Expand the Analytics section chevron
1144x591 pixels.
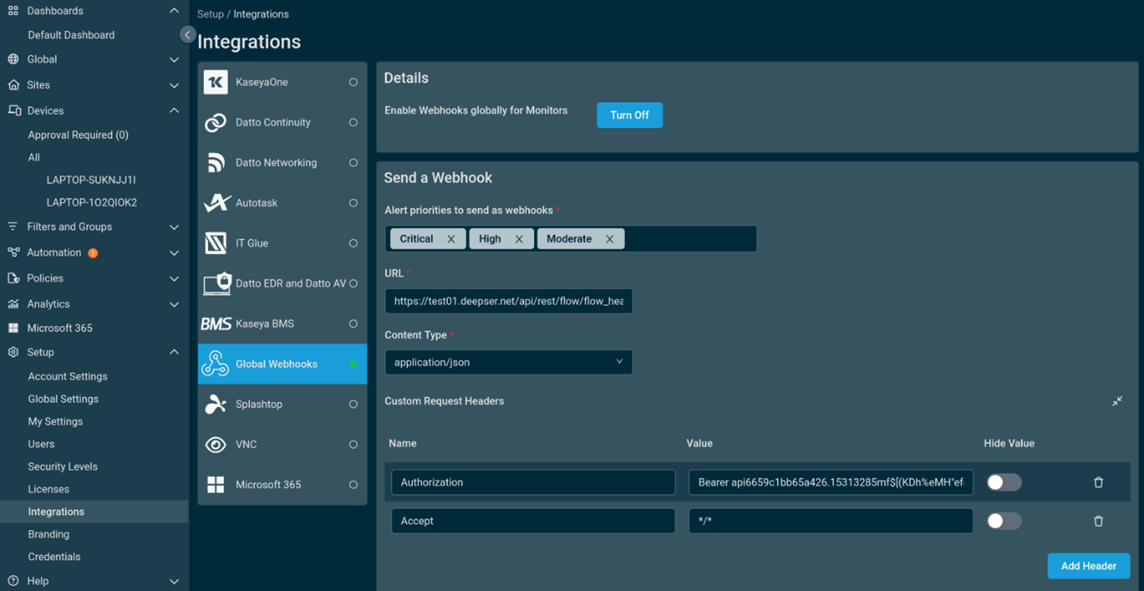pyautogui.click(x=174, y=304)
